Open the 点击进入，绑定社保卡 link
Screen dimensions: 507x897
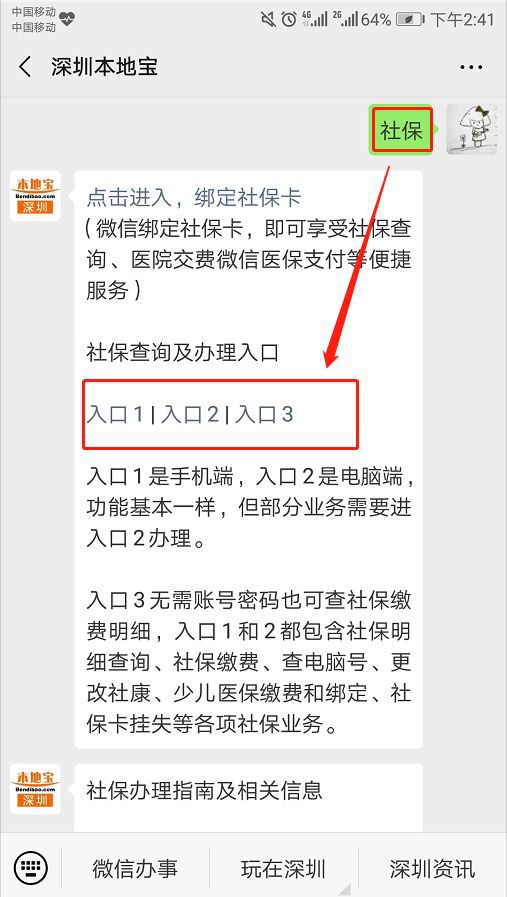pos(194,198)
